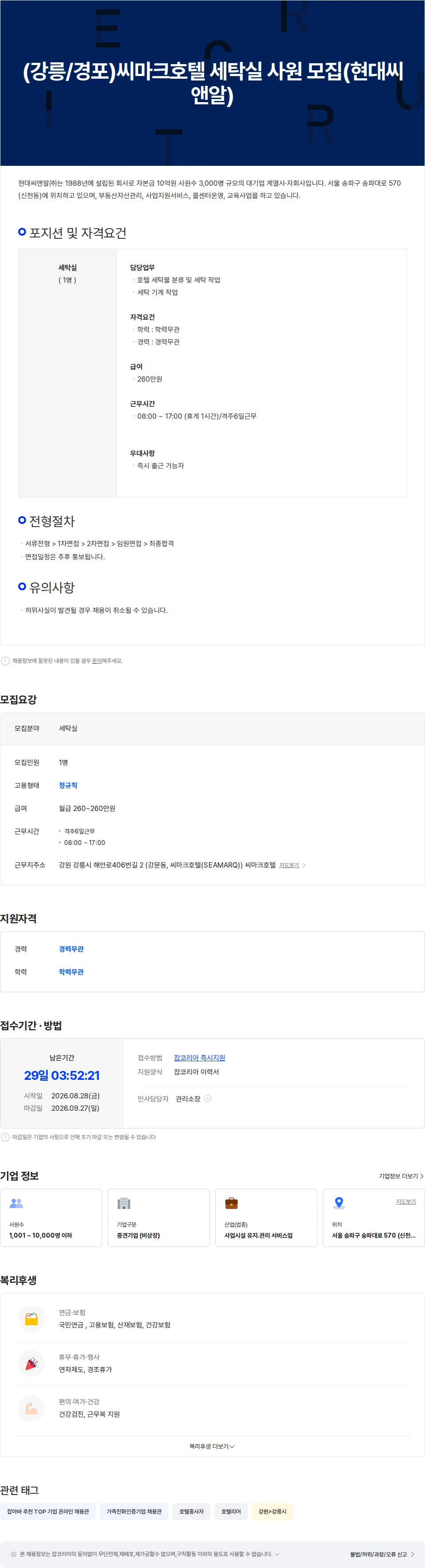Screen dimensions: 425x1568
Task: Click the 서울 송파구 송파대로 570 location text
Action: coord(374,1235)
